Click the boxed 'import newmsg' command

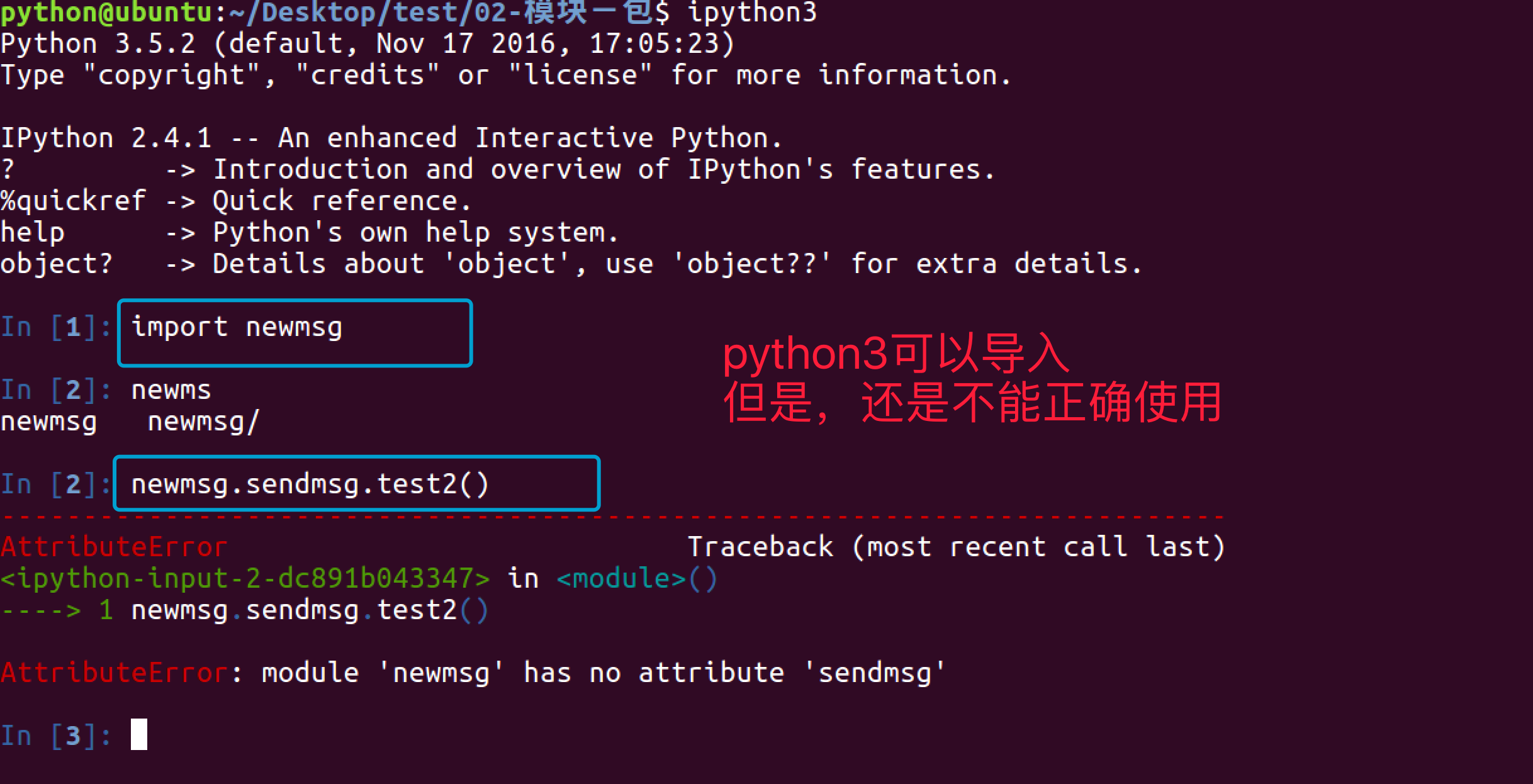pyautogui.click(x=237, y=328)
